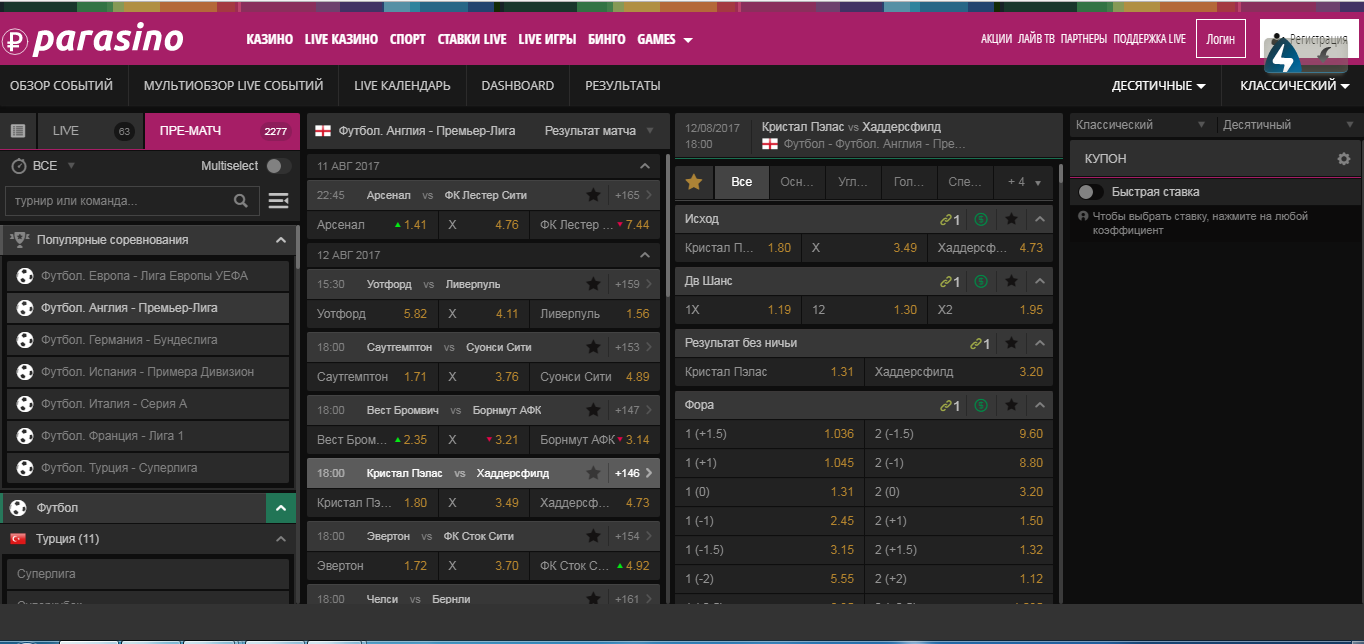Favorite the Арсенал vs ФК Лестер Сити match star

[593, 195]
